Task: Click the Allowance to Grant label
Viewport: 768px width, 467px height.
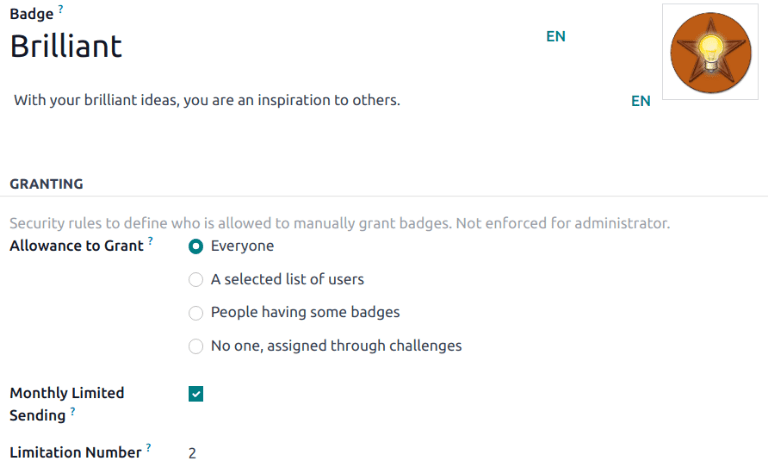Action: point(76,246)
